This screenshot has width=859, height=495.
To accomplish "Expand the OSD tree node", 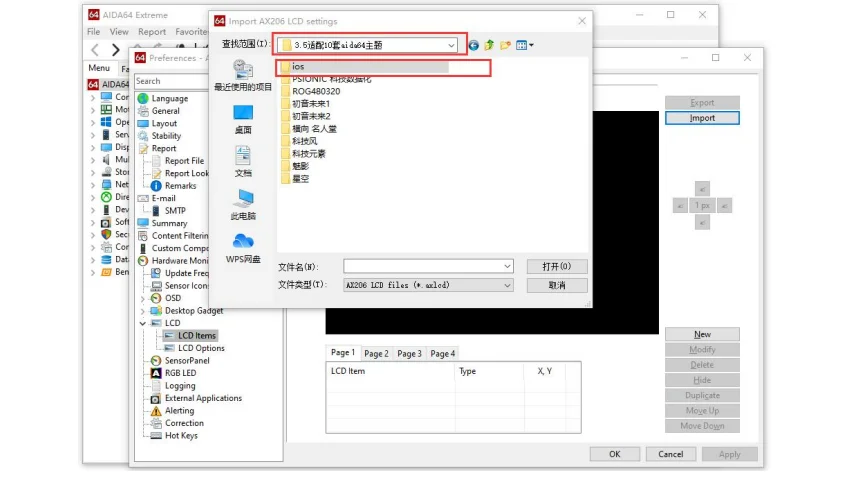I will coord(143,298).
